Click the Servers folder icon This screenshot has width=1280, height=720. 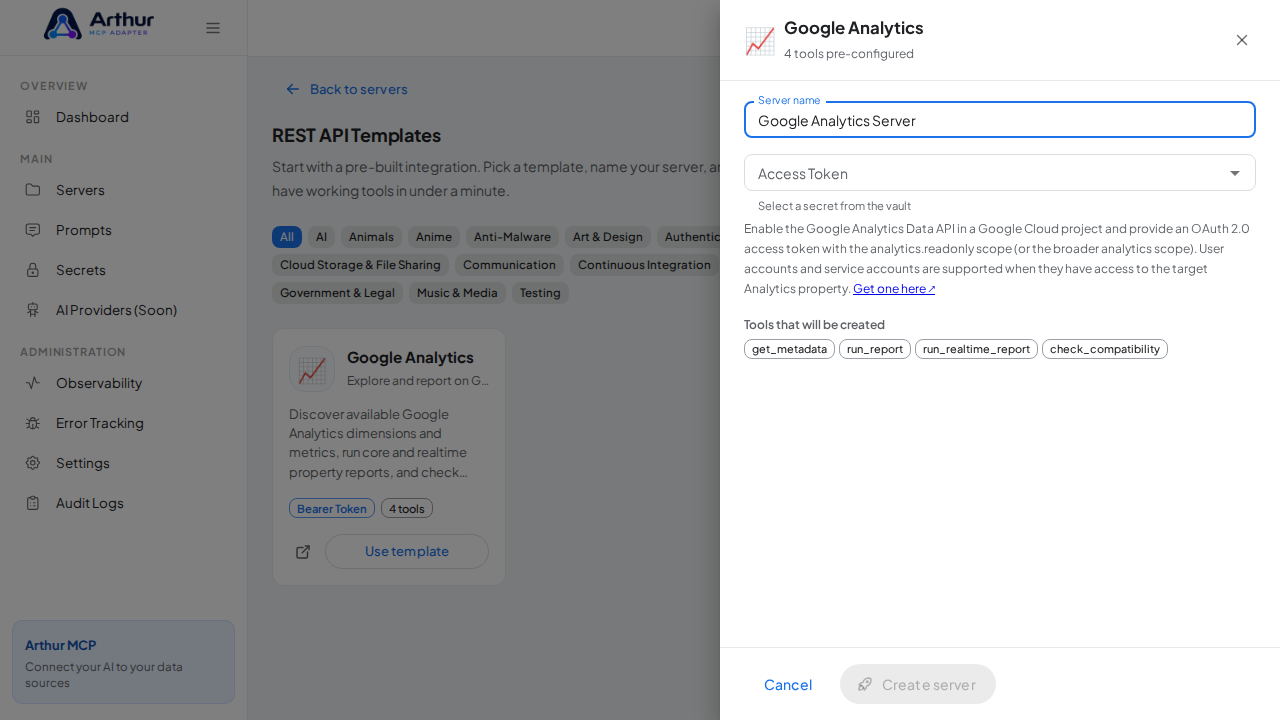point(33,190)
